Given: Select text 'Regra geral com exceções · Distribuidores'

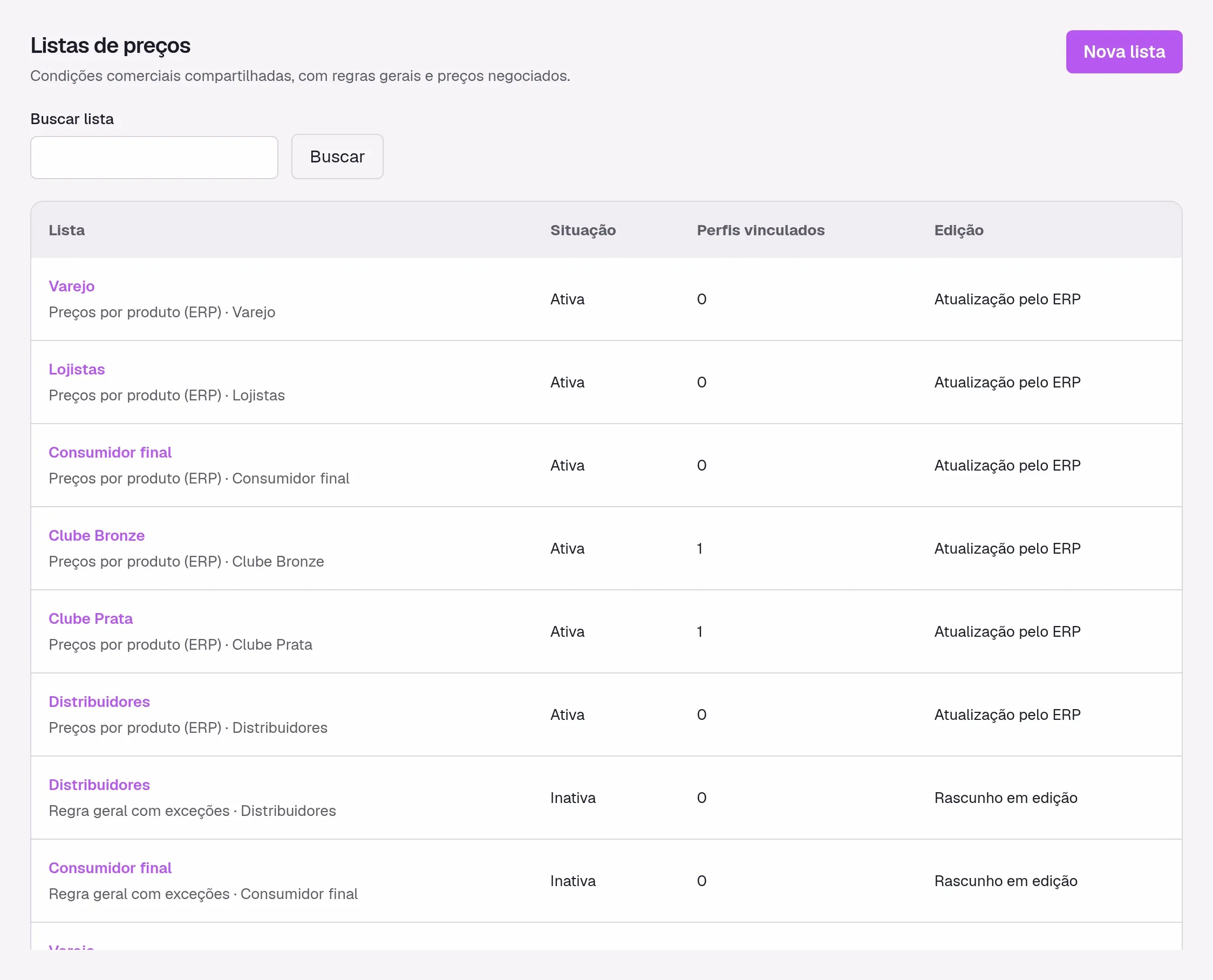Looking at the screenshot, I should point(193,811).
